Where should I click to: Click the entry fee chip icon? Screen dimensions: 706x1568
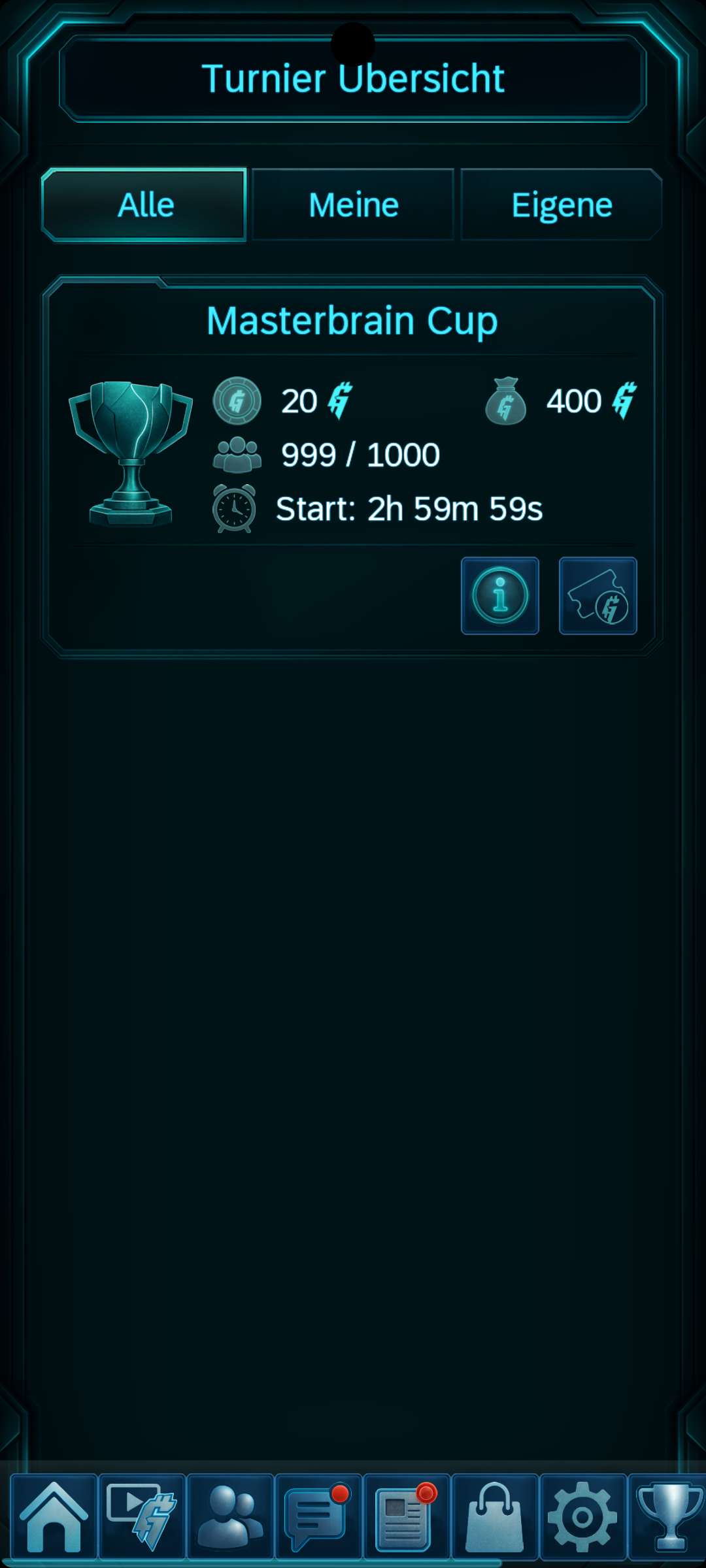point(237,400)
